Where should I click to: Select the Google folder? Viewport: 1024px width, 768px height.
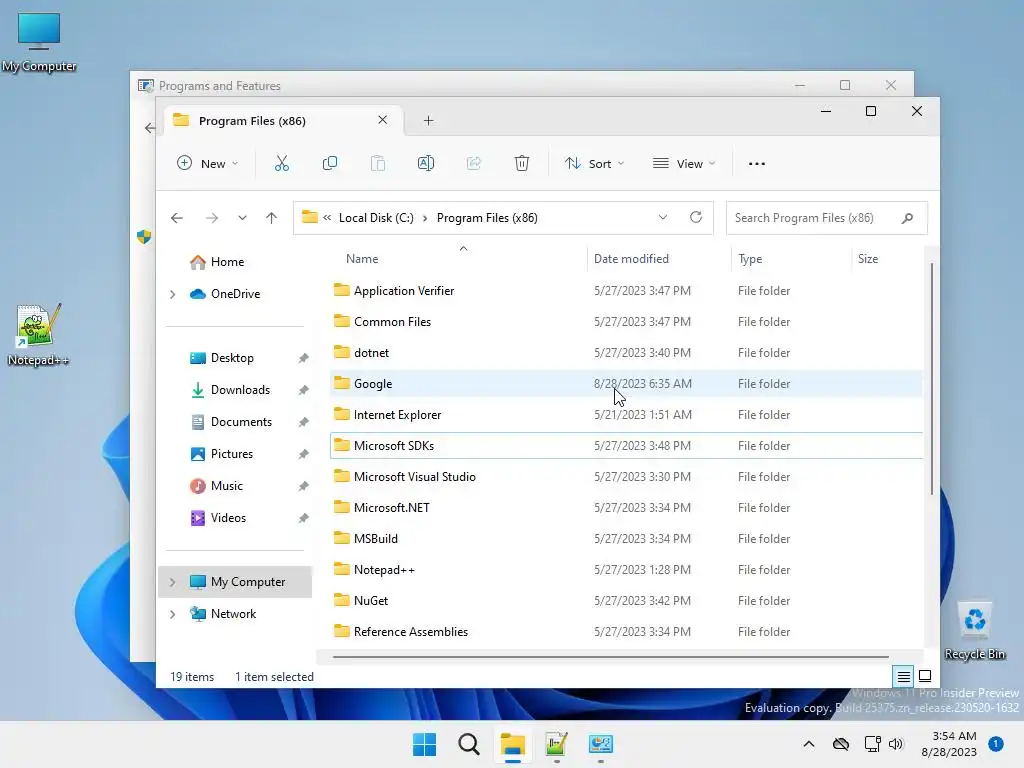[x=626, y=384]
